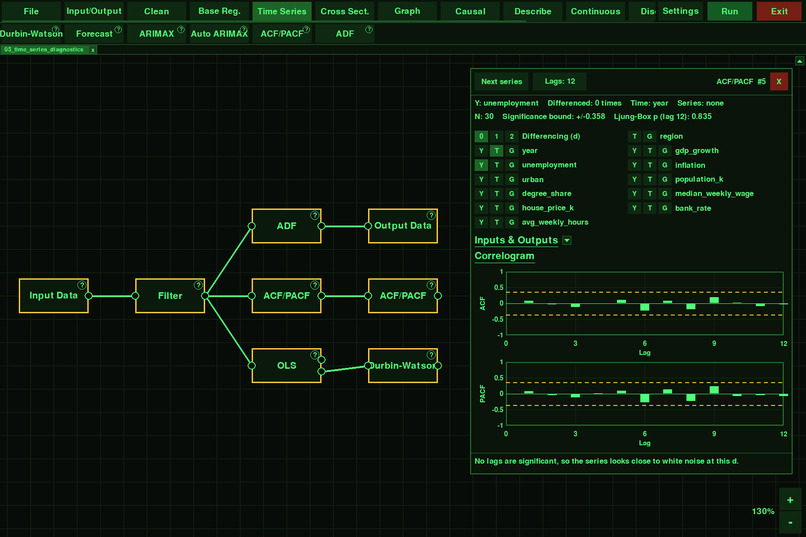Add Auto ARIMAX node from toolbar
The image size is (806, 537).
(219, 34)
